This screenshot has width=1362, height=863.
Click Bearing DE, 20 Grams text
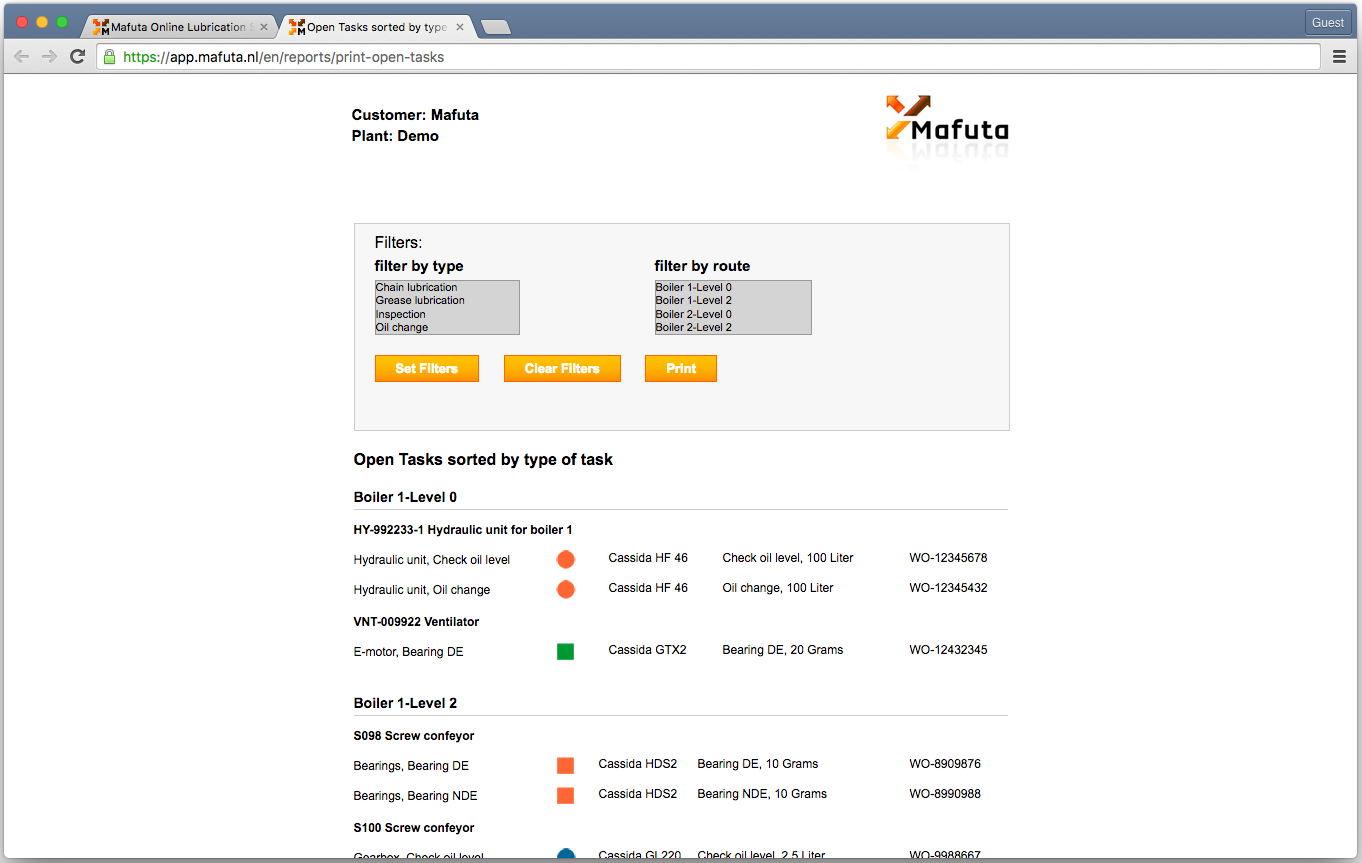(783, 650)
